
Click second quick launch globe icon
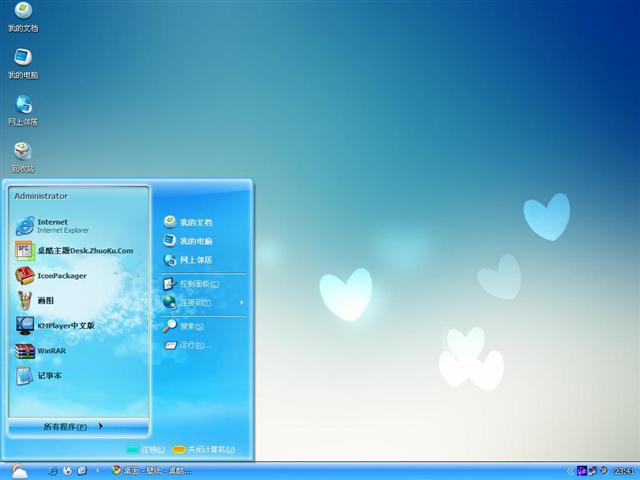click(67, 471)
